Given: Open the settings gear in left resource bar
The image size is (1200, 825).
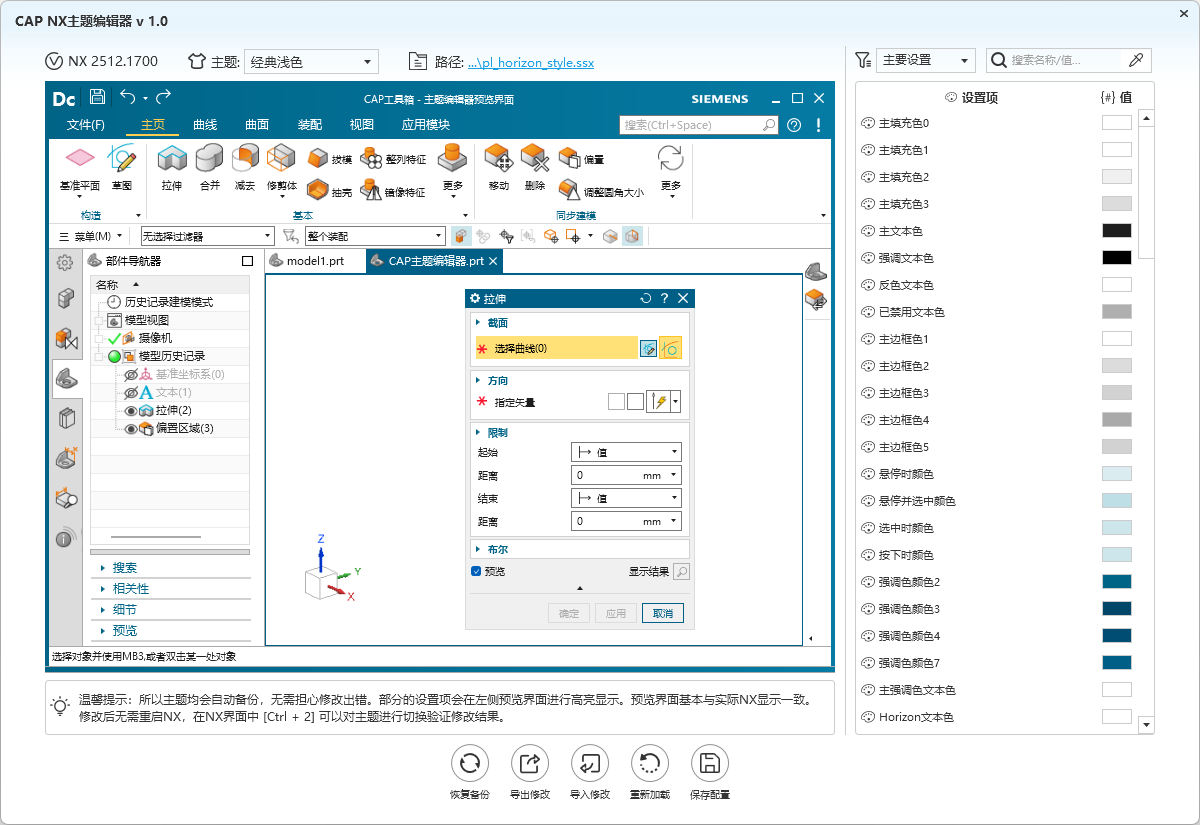Looking at the screenshot, I should point(64,262).
